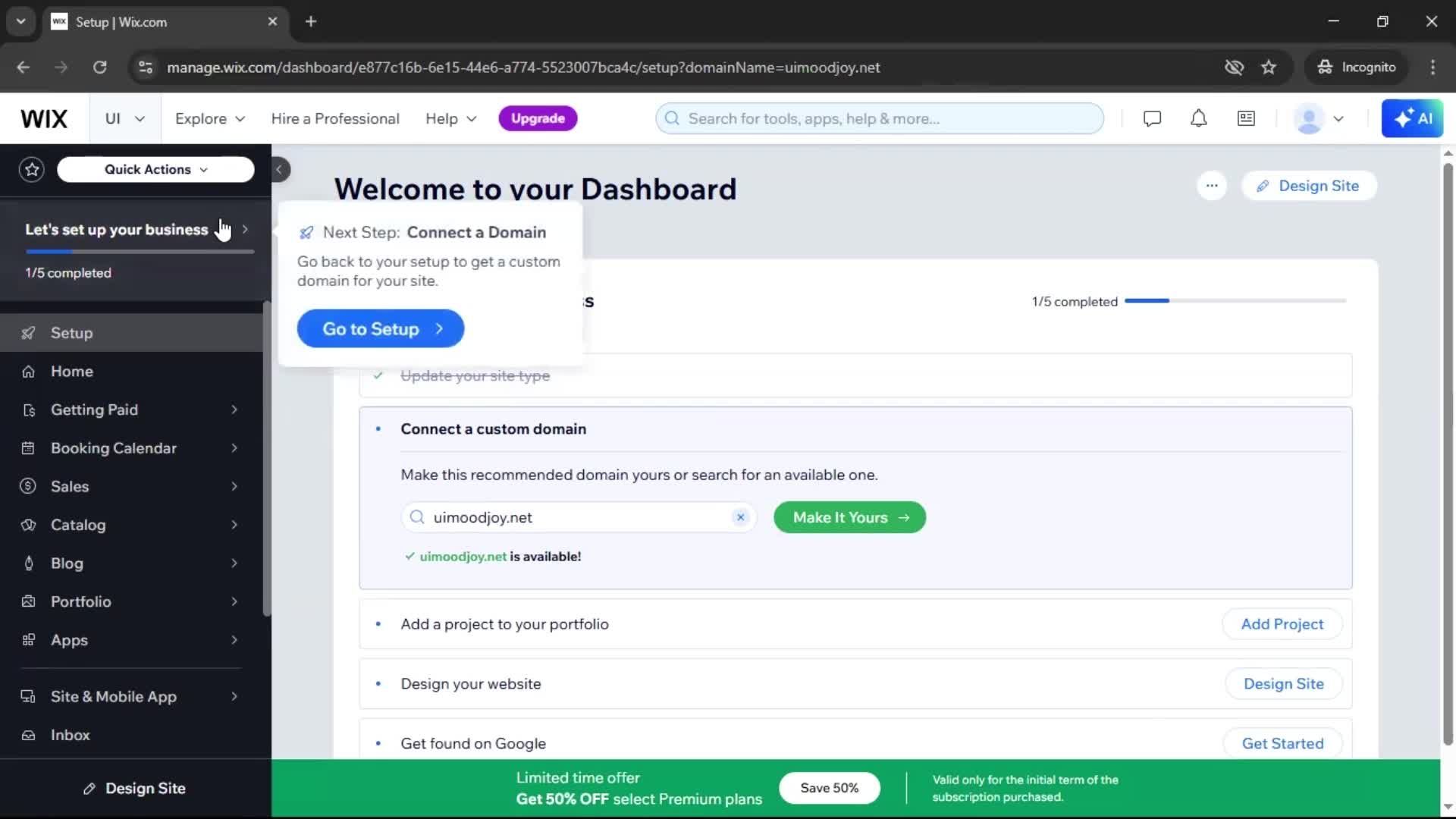Click the browser address bar URL

(523, 67)
